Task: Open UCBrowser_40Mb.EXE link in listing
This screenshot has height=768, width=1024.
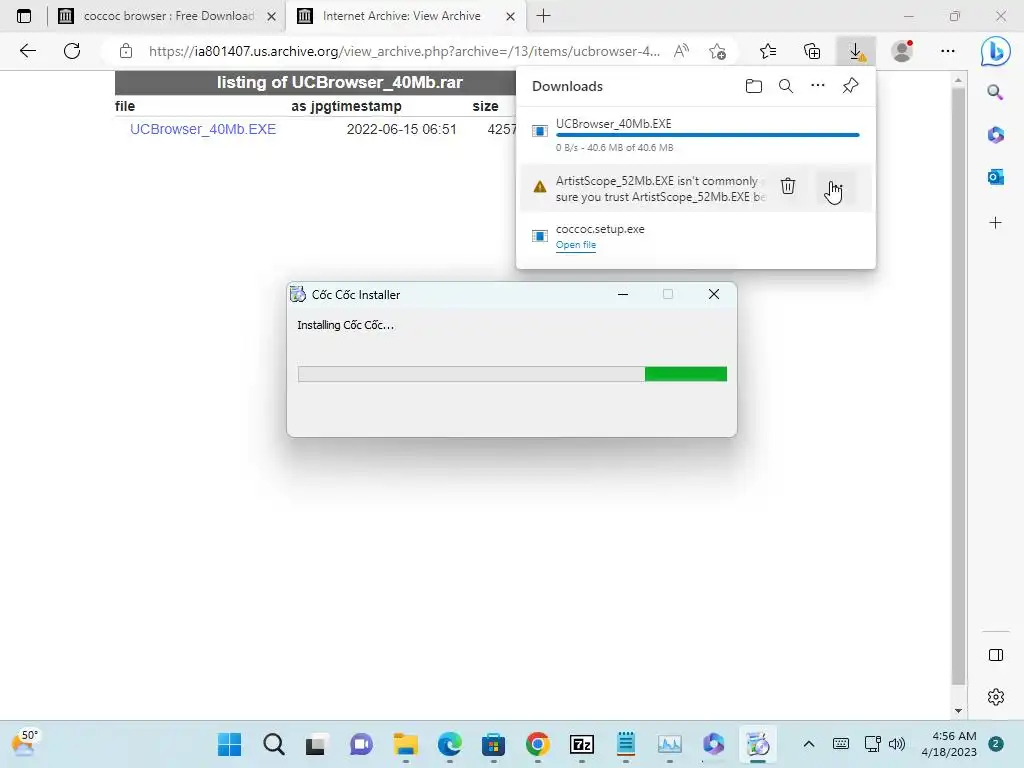Action: [202, 129]
